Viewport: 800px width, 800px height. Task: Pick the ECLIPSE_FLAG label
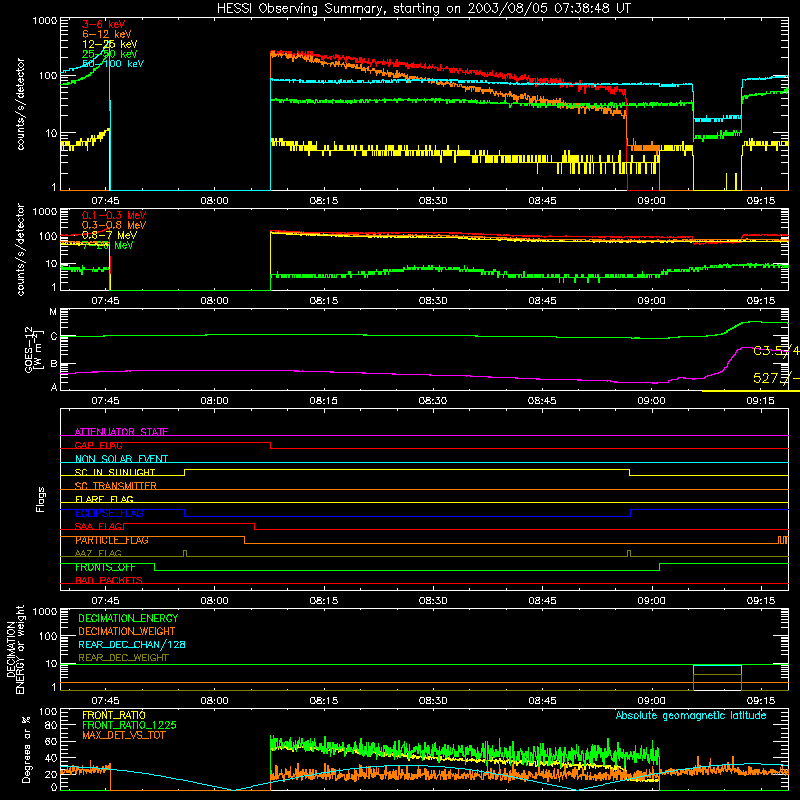click(x=109, y=513)
